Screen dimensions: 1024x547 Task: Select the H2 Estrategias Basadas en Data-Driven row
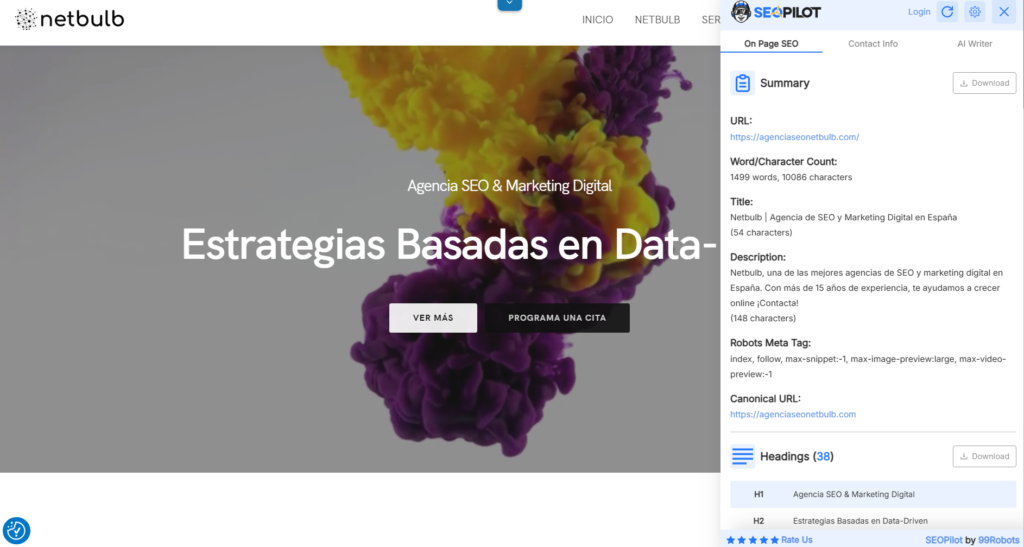coord(873,521)
